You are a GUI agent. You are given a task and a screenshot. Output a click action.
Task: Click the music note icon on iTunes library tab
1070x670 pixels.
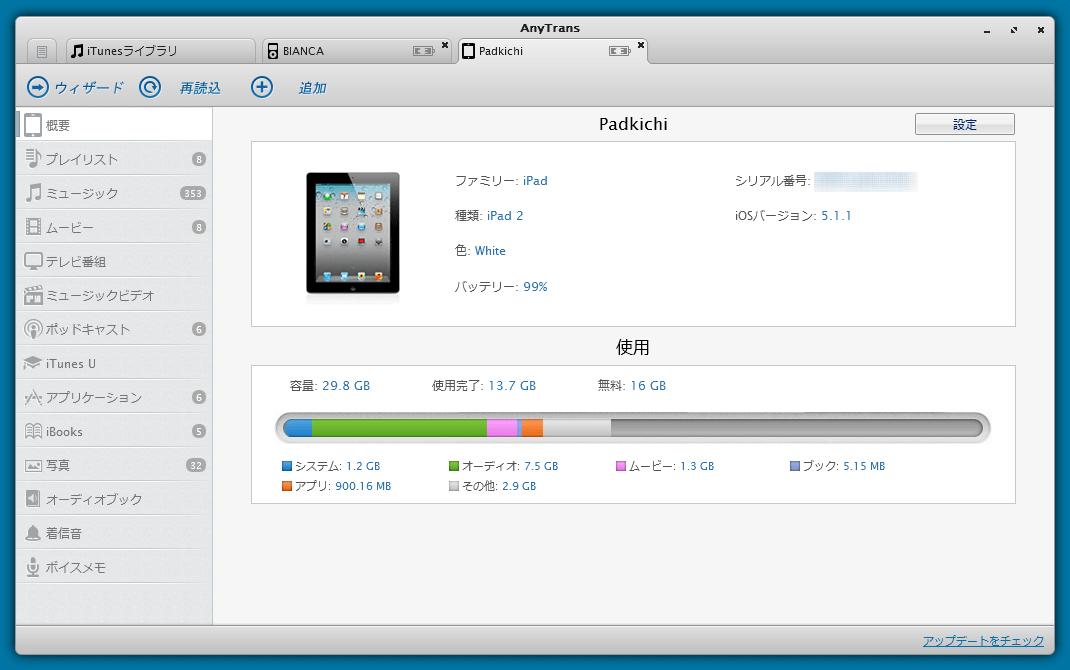click(x=77, y=51)
